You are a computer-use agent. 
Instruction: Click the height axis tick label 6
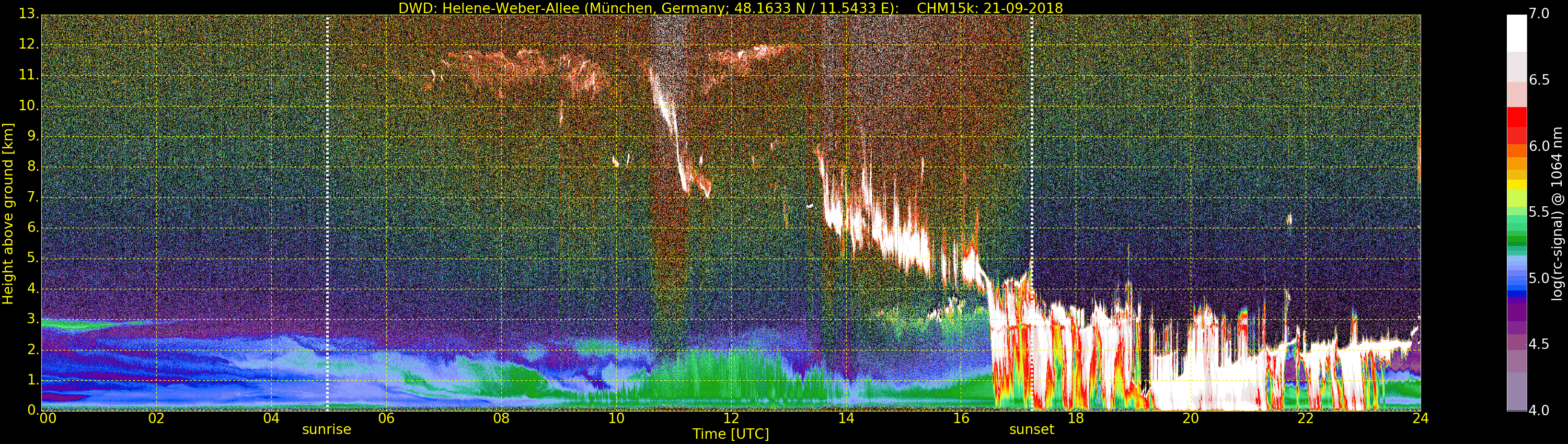pos(33,227)
